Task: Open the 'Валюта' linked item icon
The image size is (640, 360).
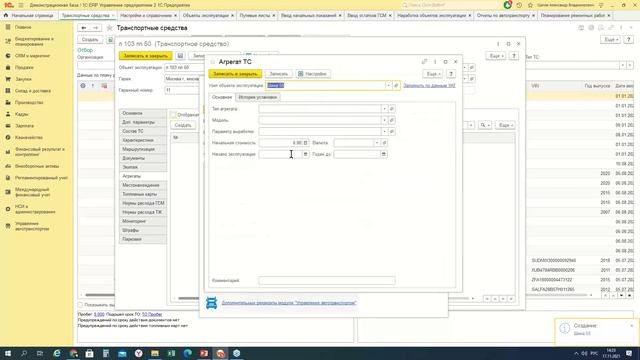Action: point(384,143)
